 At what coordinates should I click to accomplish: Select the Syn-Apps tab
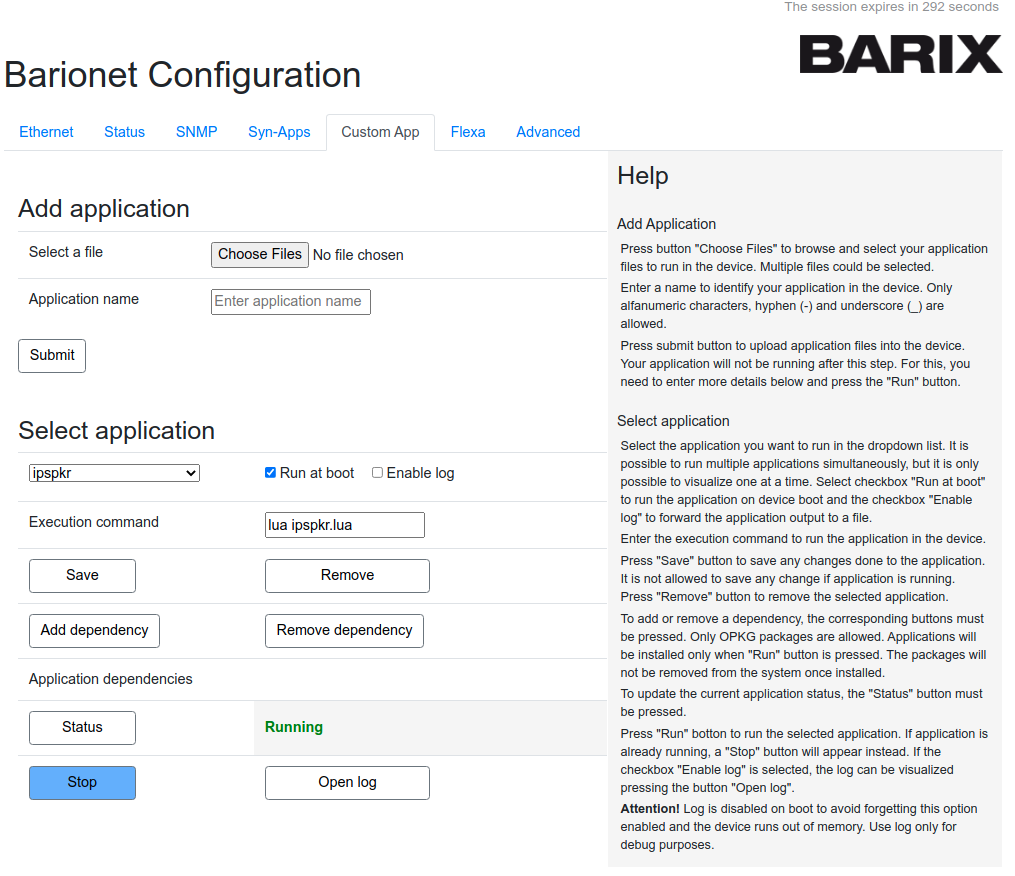279,132
